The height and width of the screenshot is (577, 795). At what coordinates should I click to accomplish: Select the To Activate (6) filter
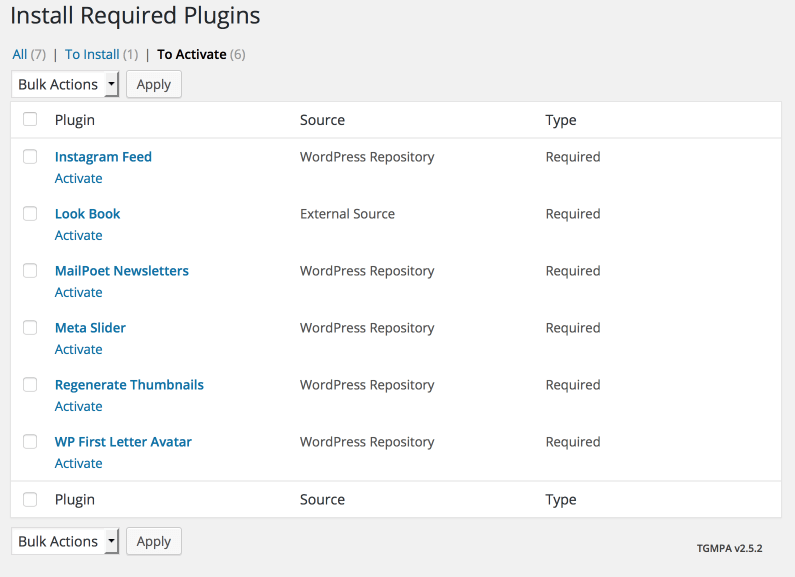[x=201, y=54]
